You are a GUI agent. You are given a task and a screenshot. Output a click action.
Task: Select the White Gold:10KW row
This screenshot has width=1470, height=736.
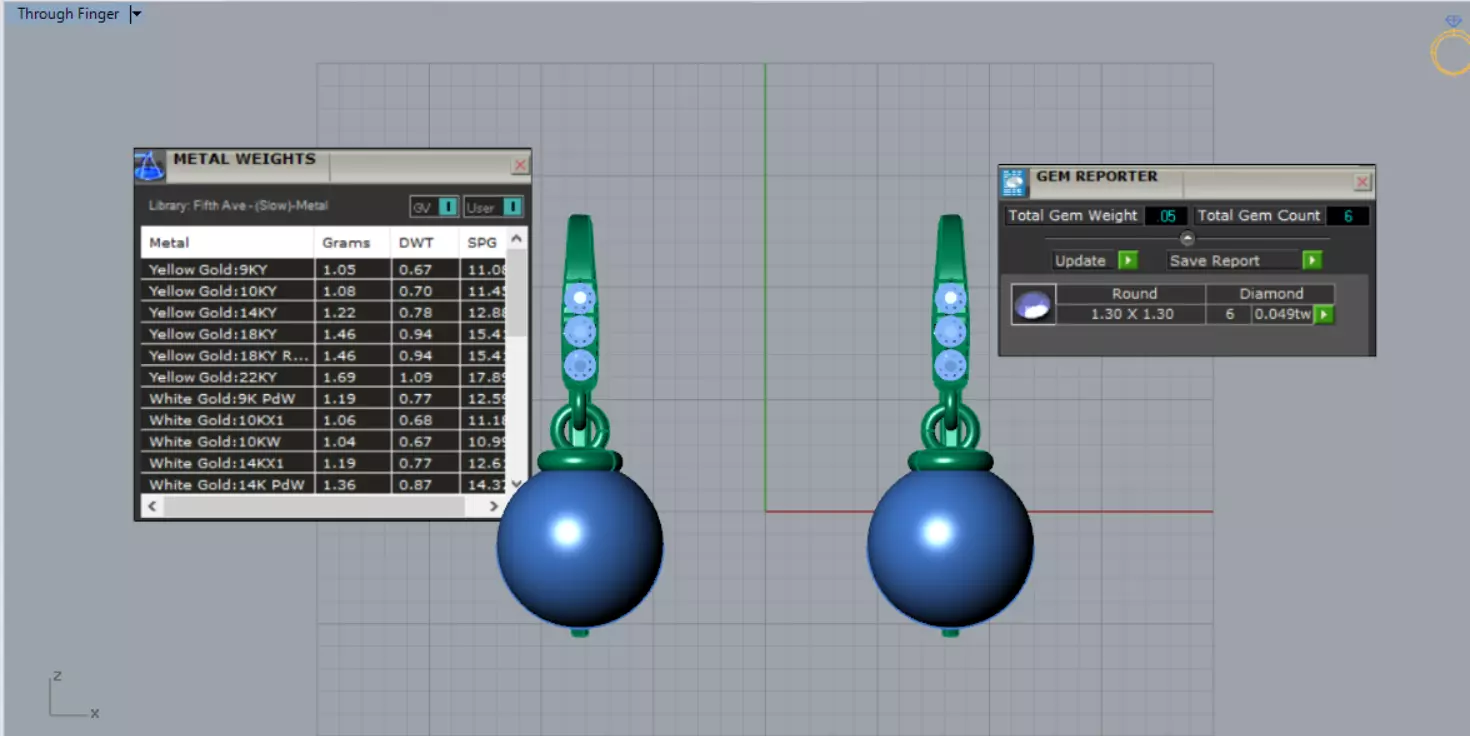[324, 442]
